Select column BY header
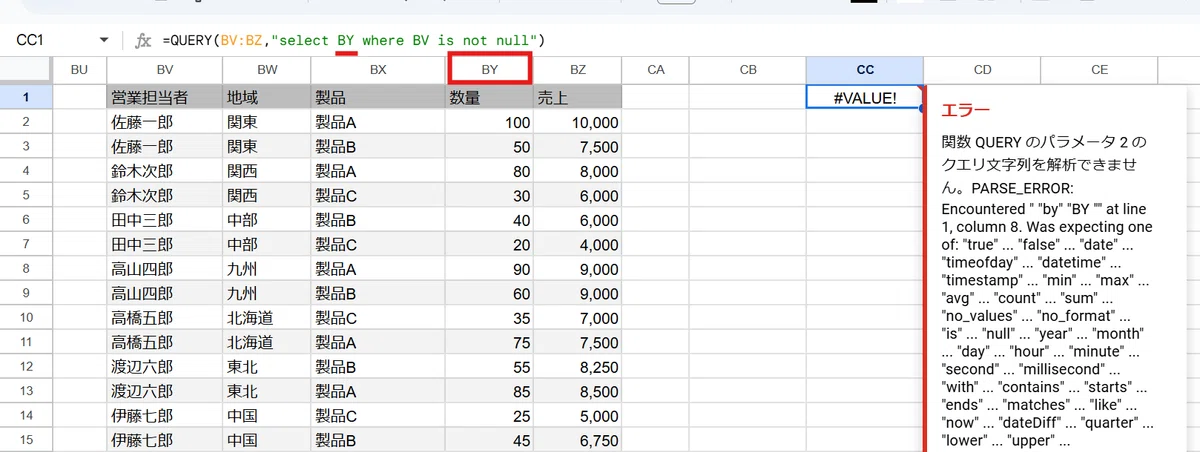Screen dimensions: 1200x452 (489, 70)
